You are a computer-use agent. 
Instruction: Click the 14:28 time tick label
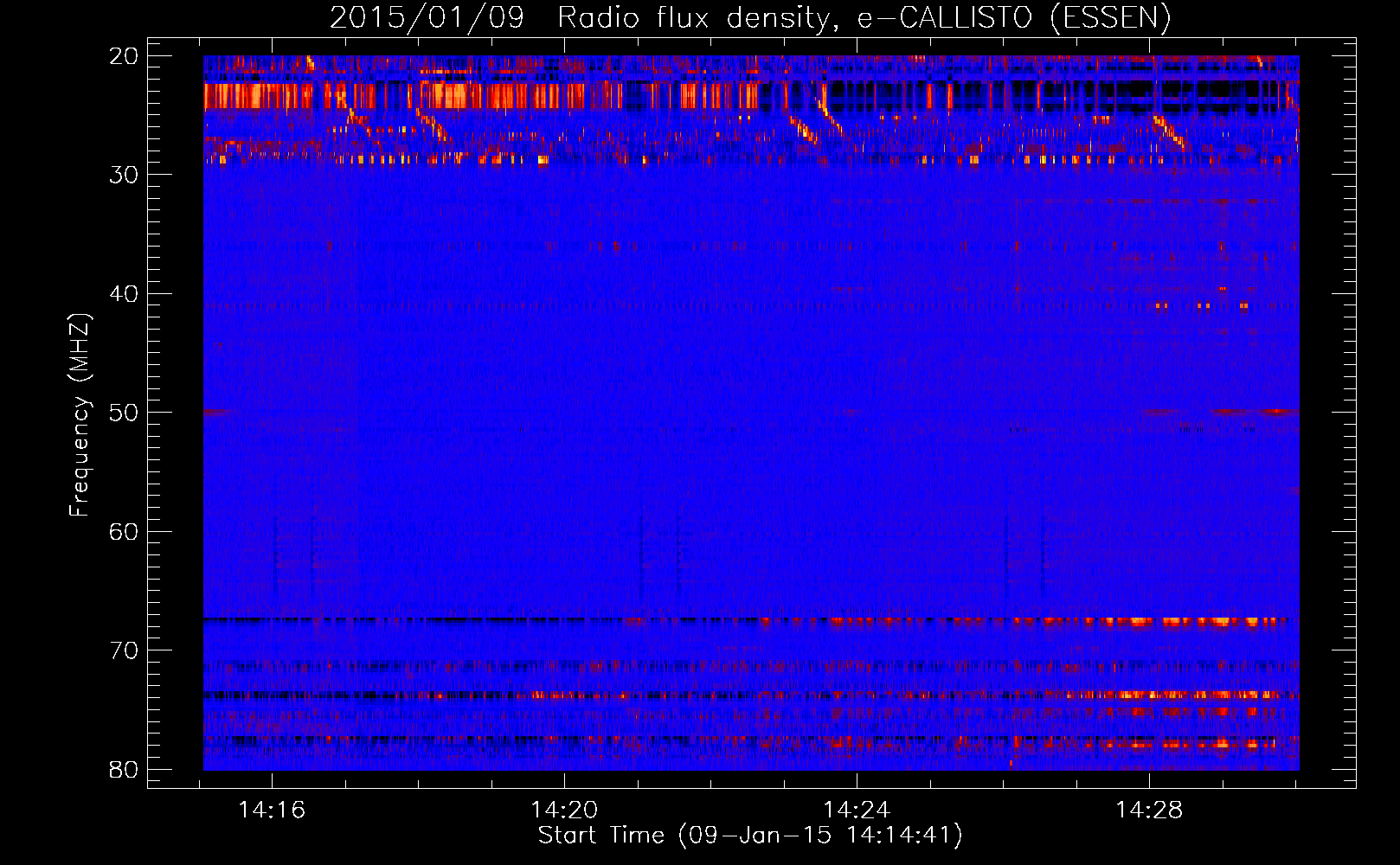[1149, 811]
